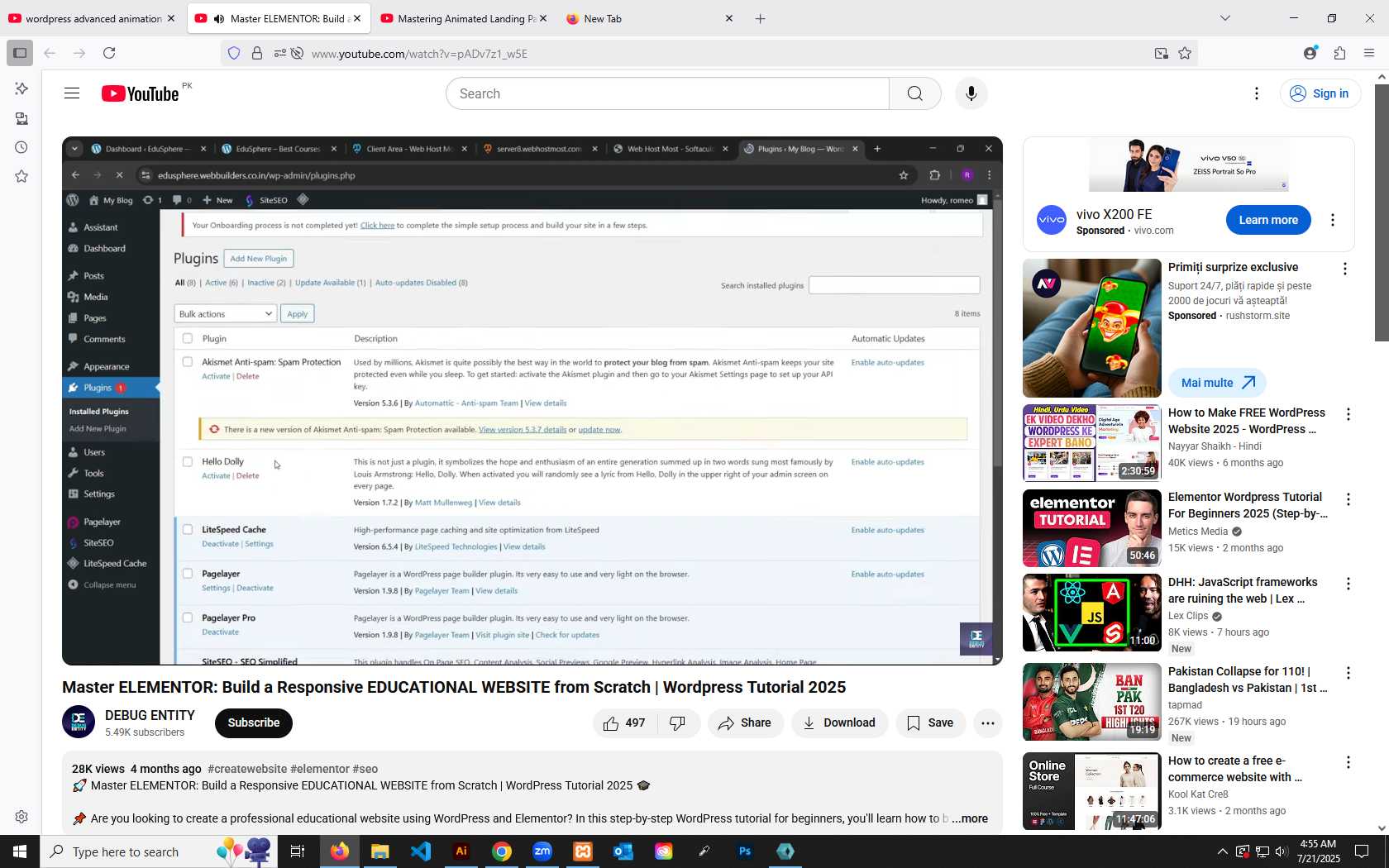Open Photoshop from the taskbar
The width and height of the screenshot is (1389, 868).
pos(745,851)
